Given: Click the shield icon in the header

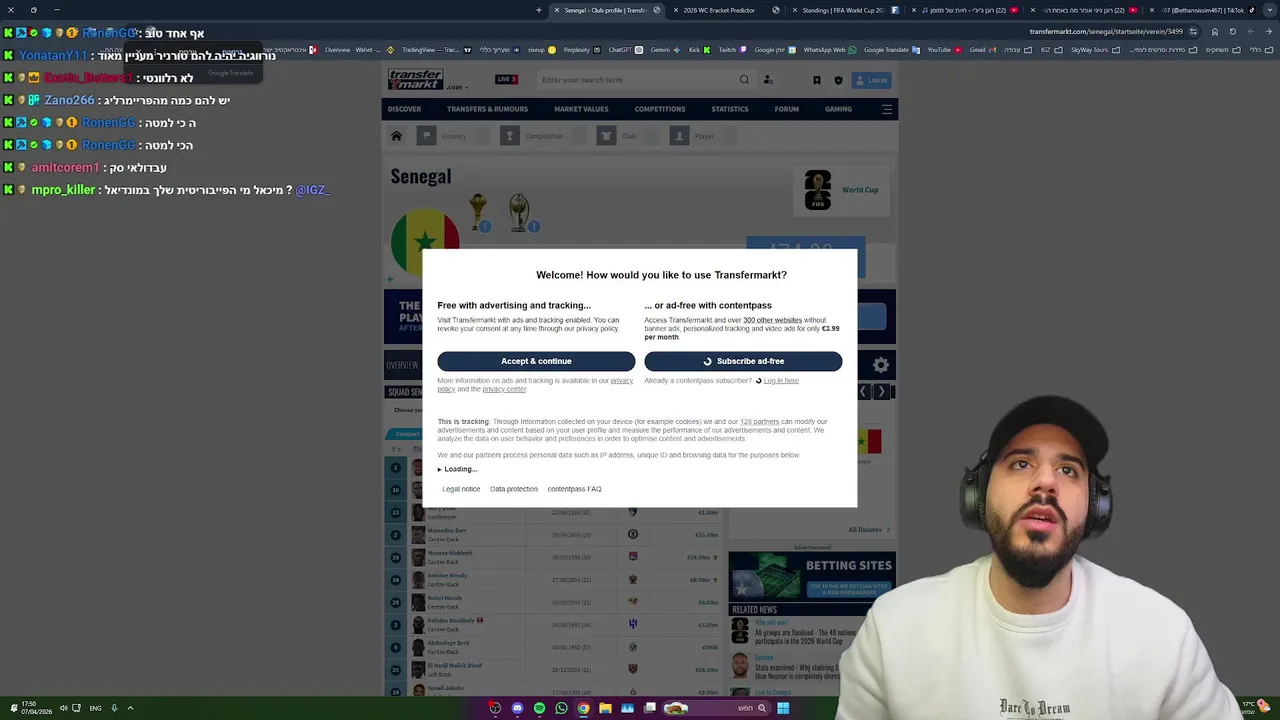Looking at the screenshot, I should (838, 80).
